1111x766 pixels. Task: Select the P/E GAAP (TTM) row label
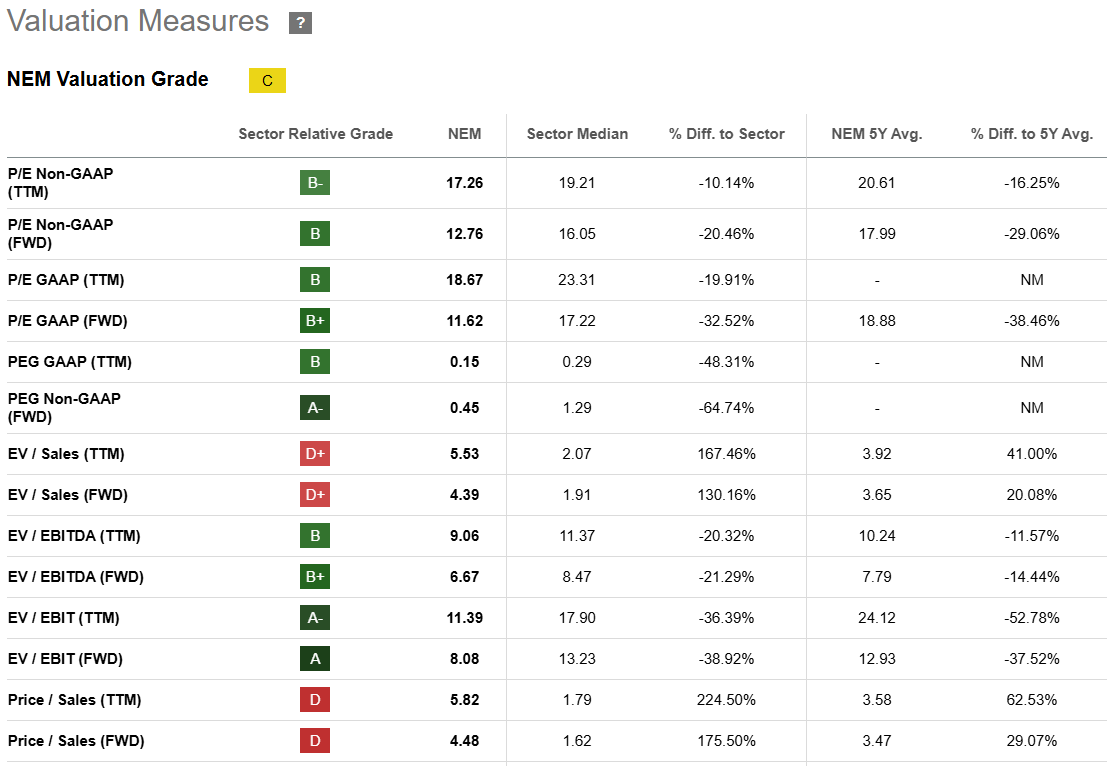click(x=66, y=280)
